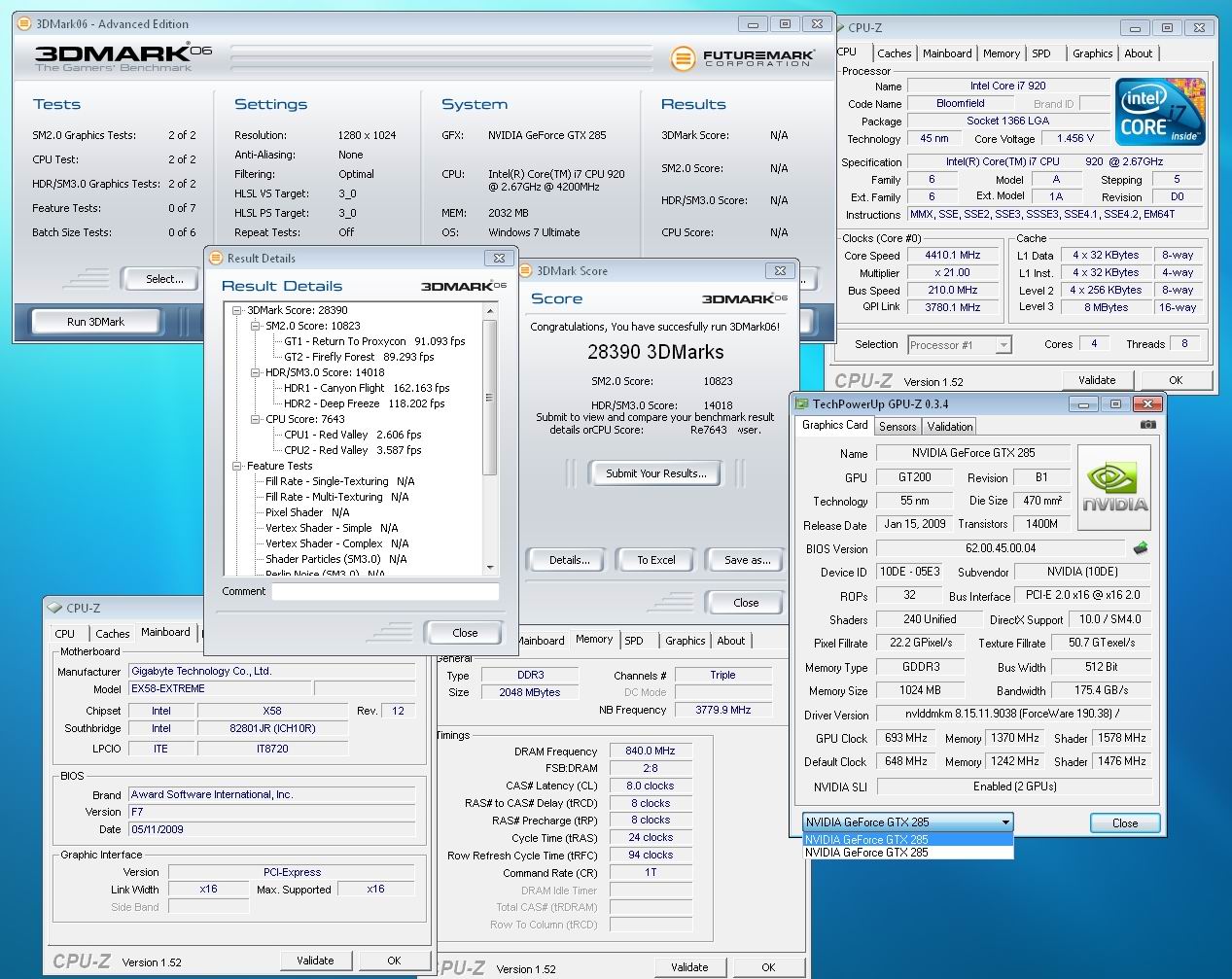Open the GPU selector dropdown arrow in GPU-Z
The height and width of the screenshot is (979, 1232).
click(x=1005, y=822)
